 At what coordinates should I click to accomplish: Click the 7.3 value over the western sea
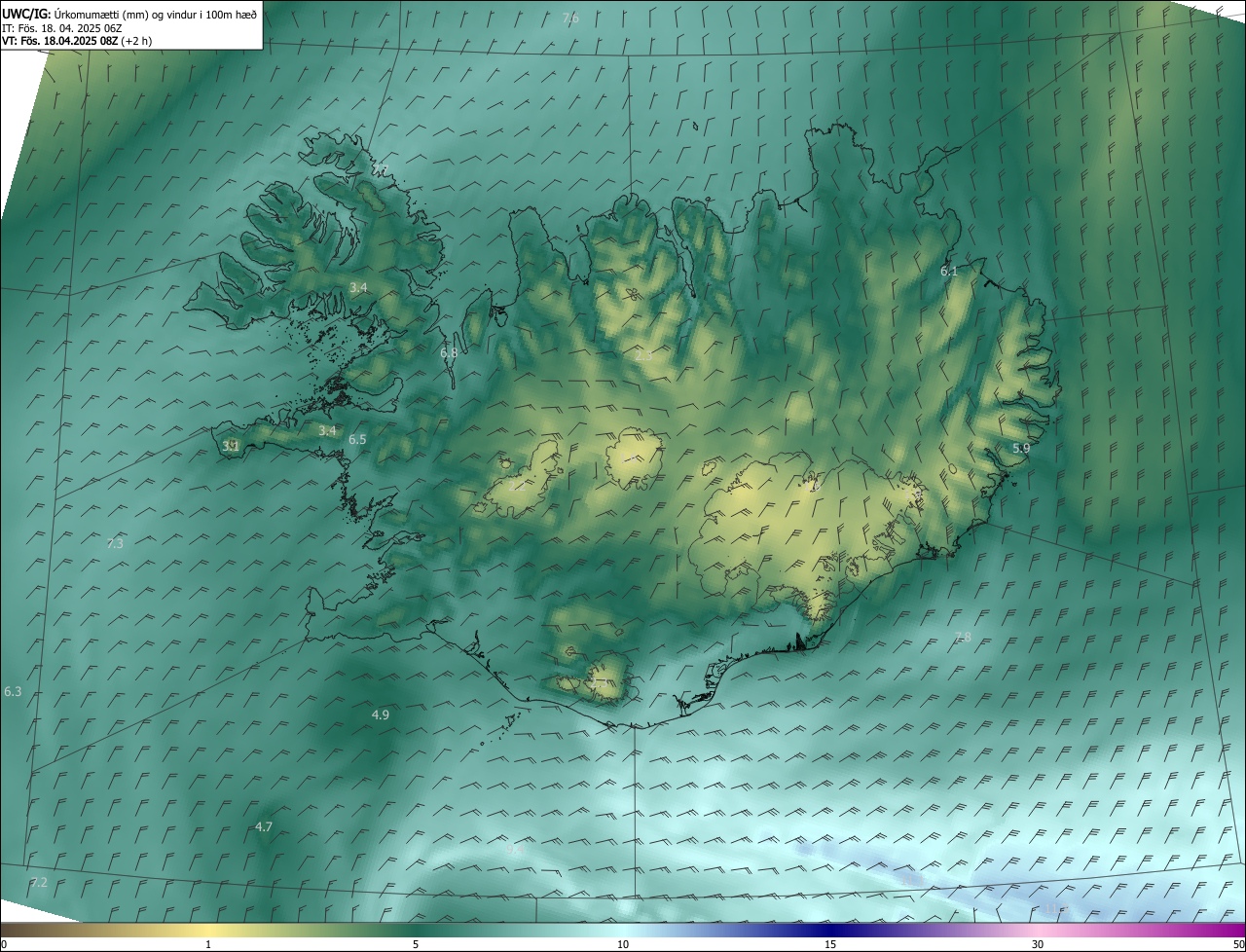click(x=115, y=543)
